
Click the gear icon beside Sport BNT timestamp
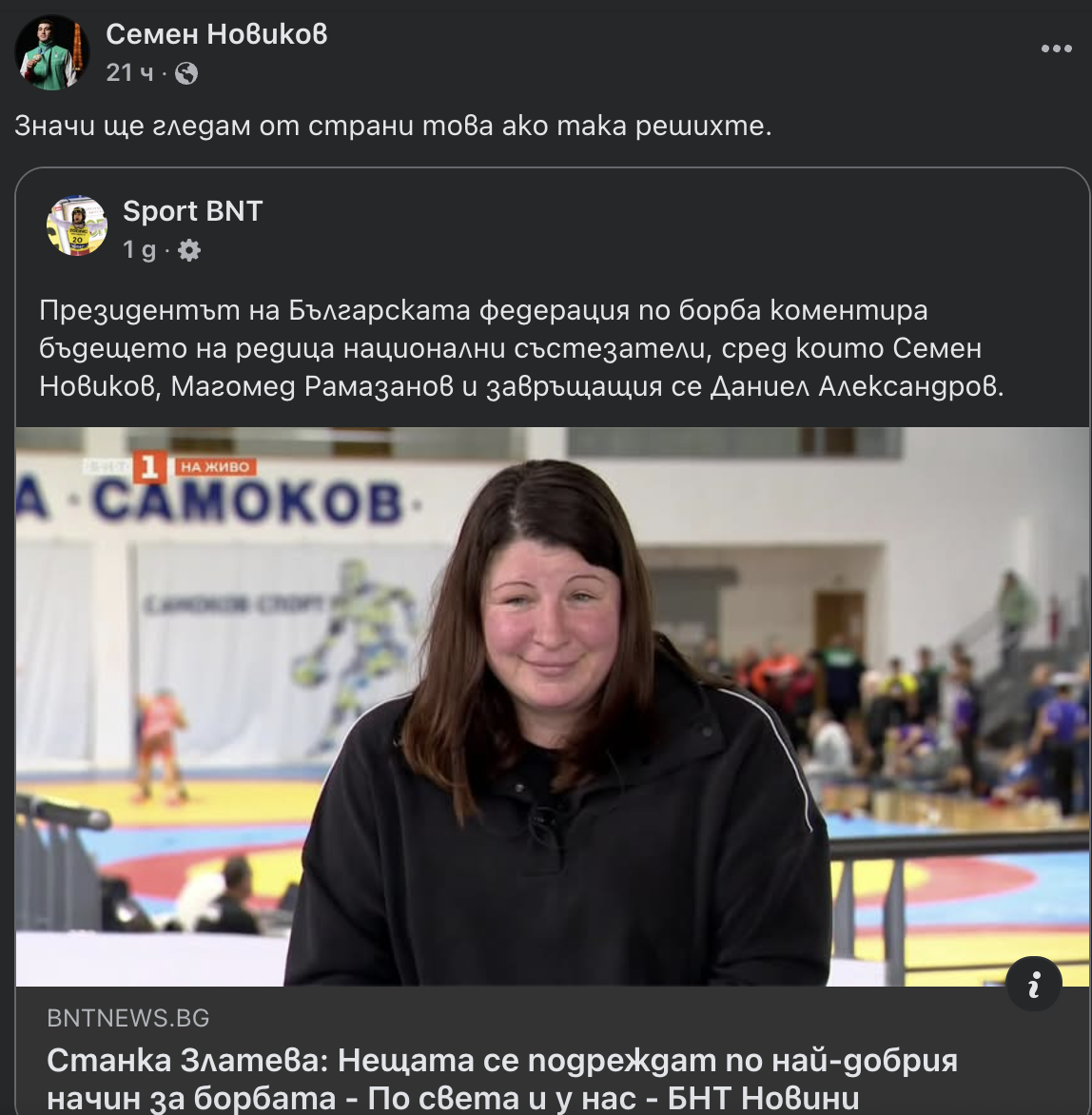(x=189, y=250)
